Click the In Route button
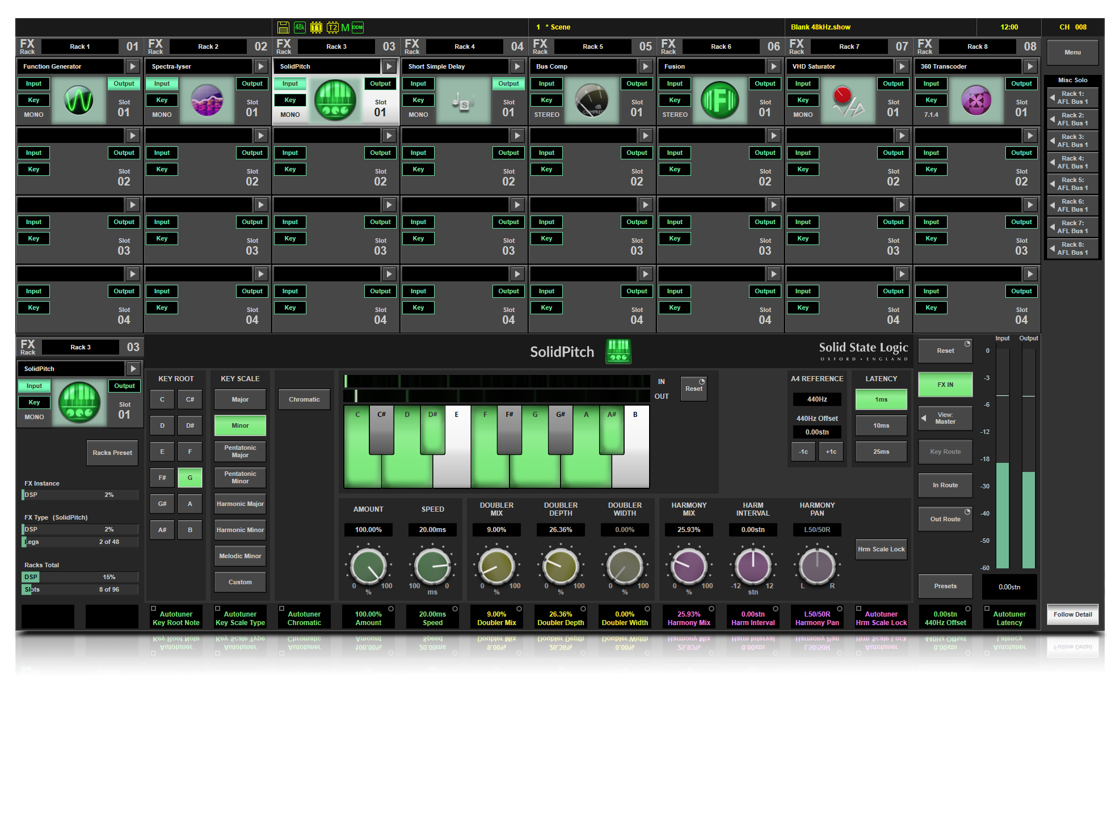The width and height of the screenshot is (1120, 814). click(945, 486)
